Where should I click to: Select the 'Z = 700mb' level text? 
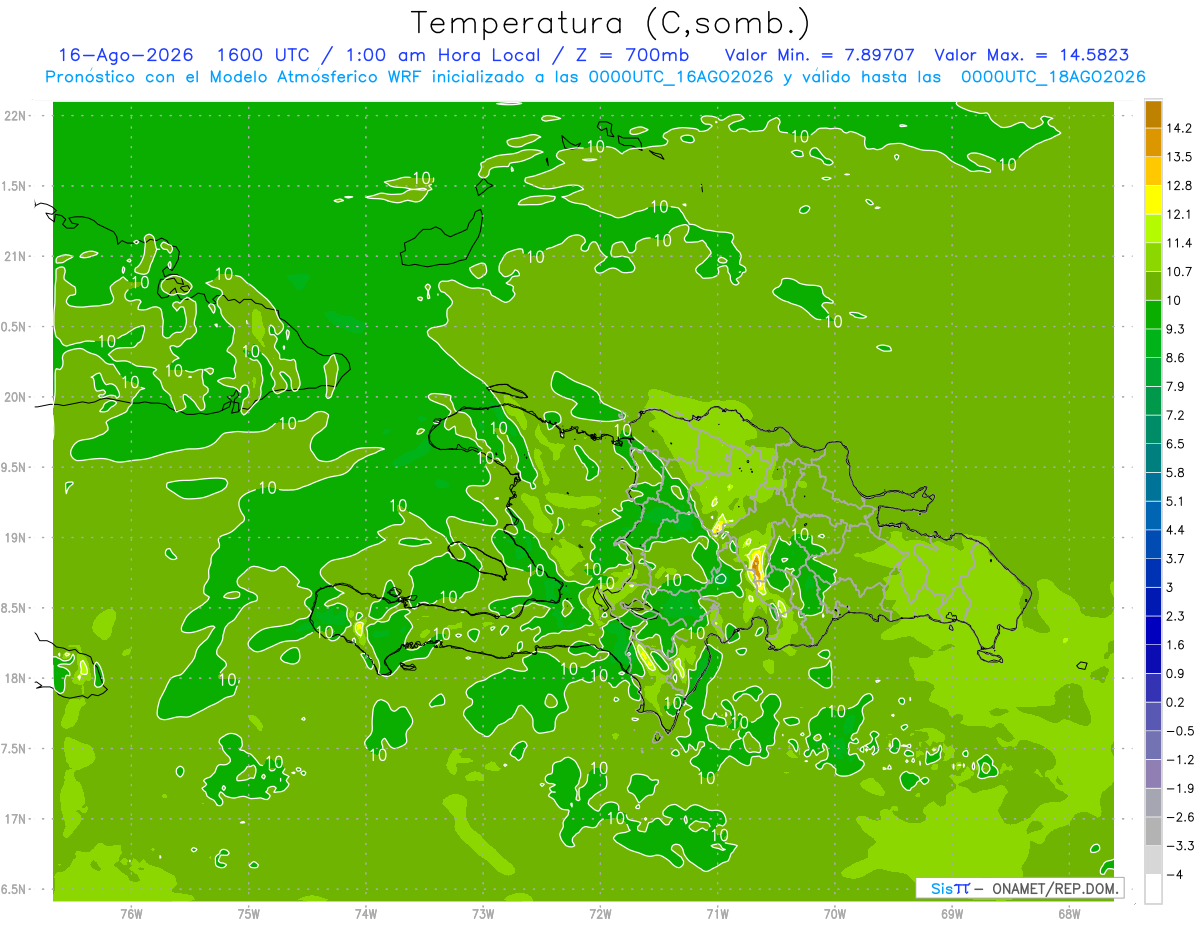tap(631, 55)
